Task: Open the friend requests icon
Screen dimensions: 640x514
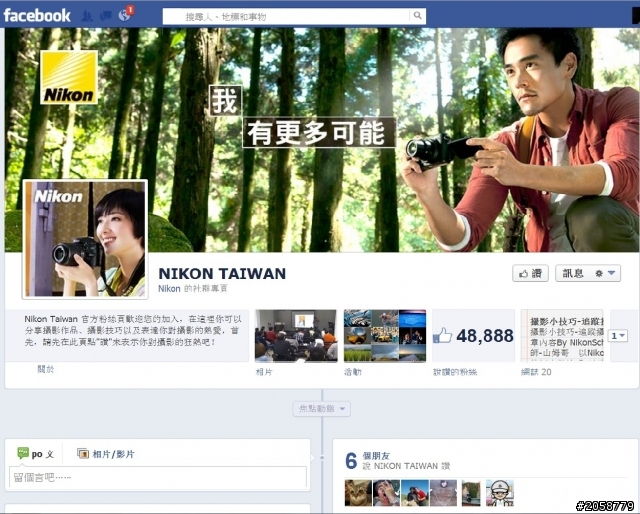Action: 86,16
